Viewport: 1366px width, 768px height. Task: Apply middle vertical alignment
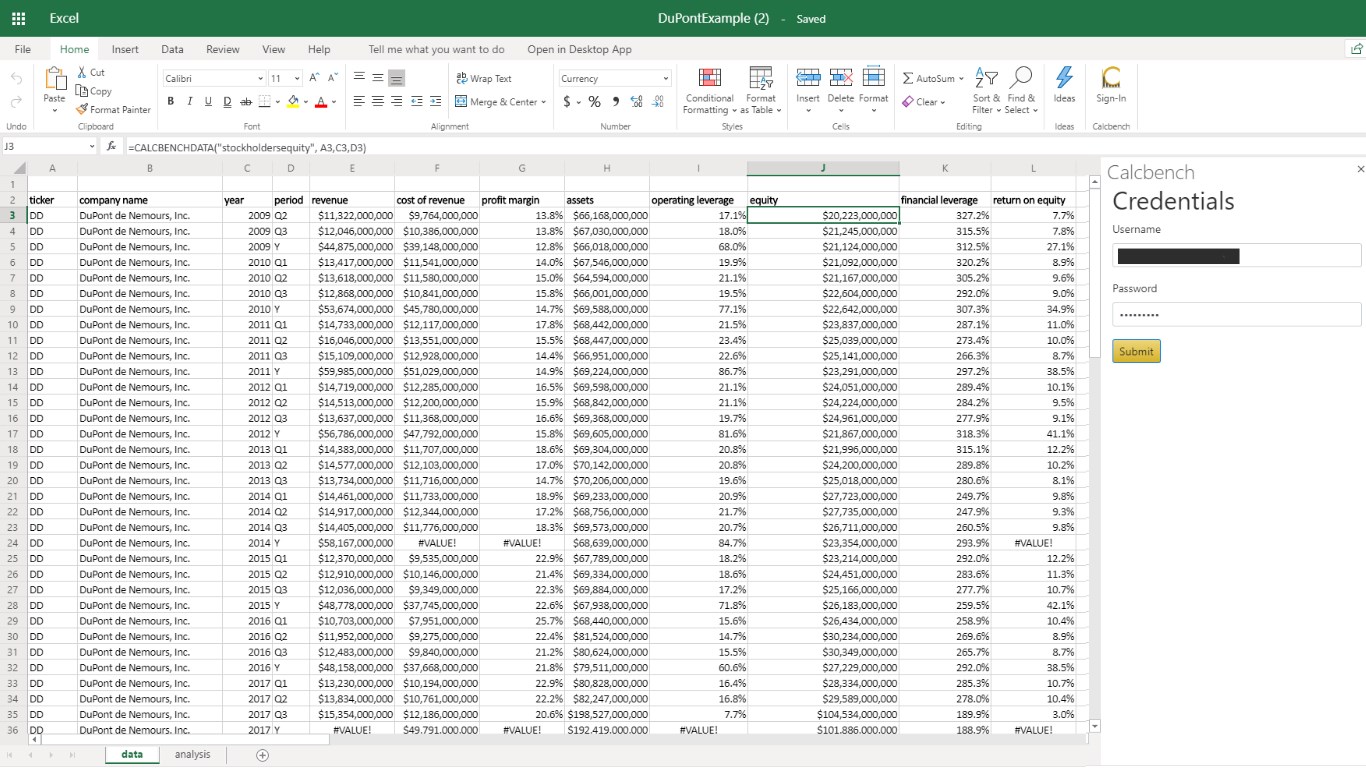coord(378,78)
